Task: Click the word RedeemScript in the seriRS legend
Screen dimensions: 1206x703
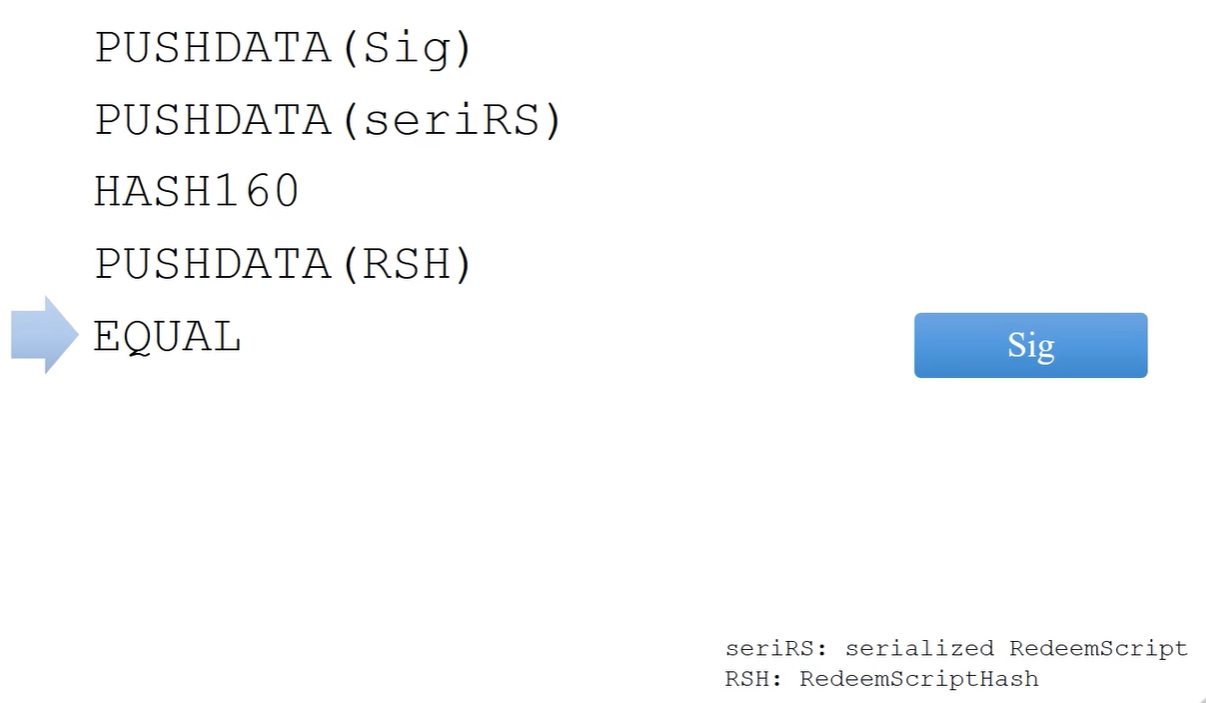Action: click(x=1099, y=648)
